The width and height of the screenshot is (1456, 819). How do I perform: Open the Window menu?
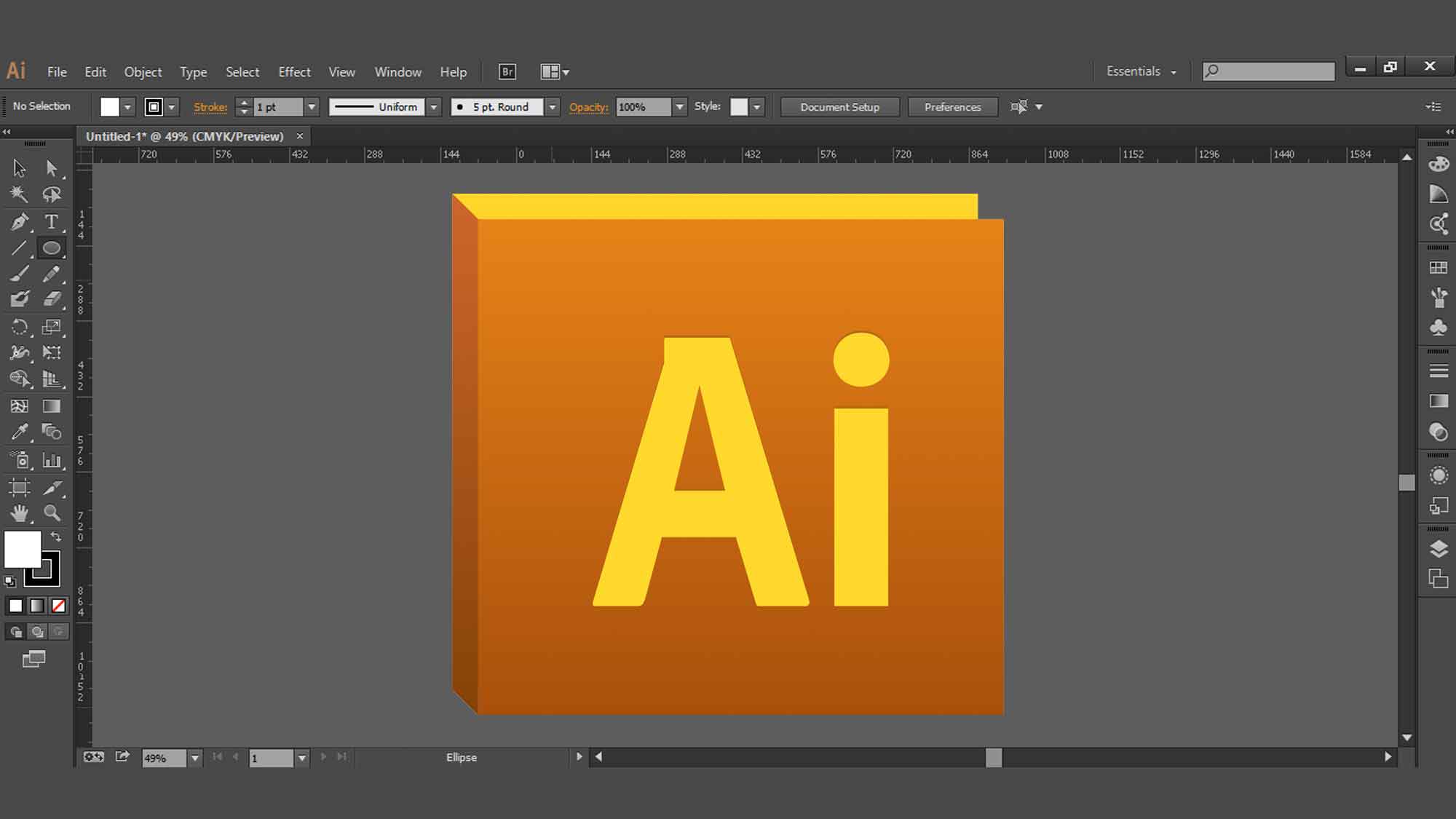click(397, 72)
